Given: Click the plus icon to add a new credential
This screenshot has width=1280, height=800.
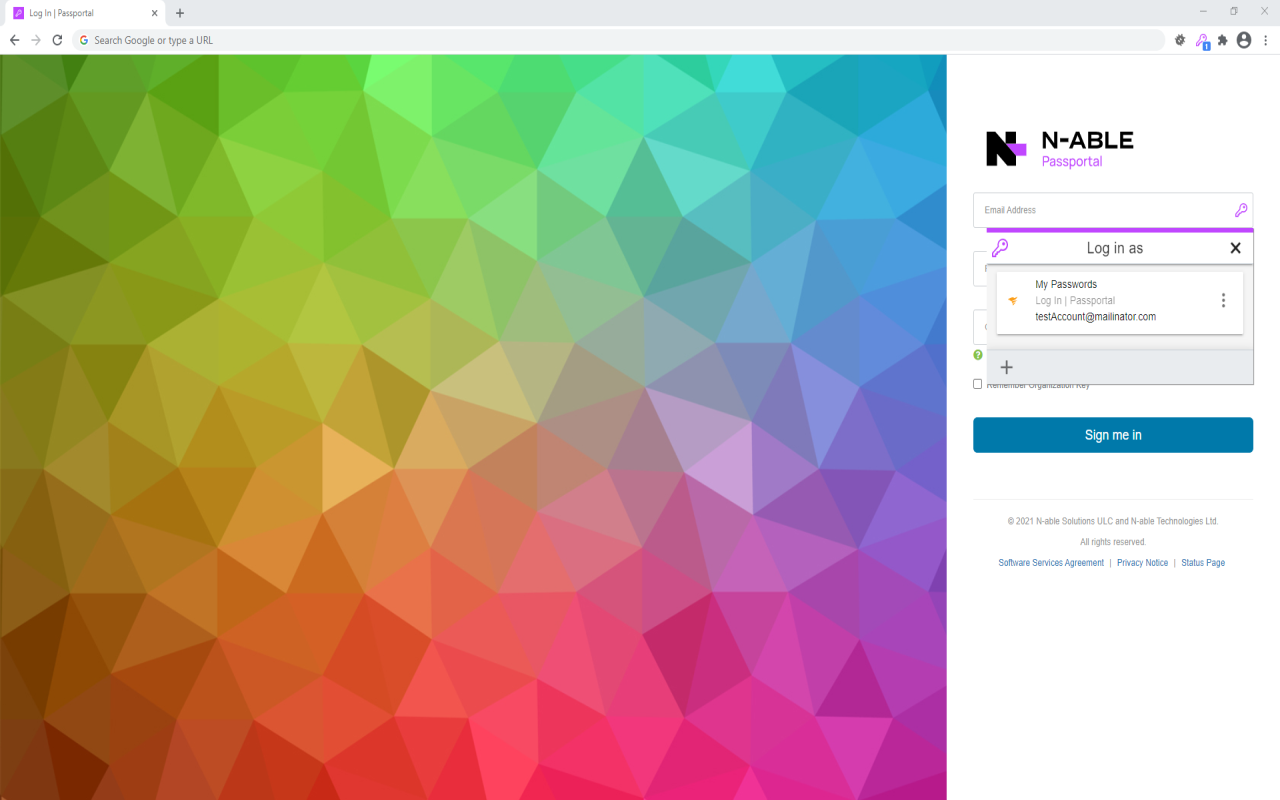Looking at the screenshot, I should click(1006, 367).
